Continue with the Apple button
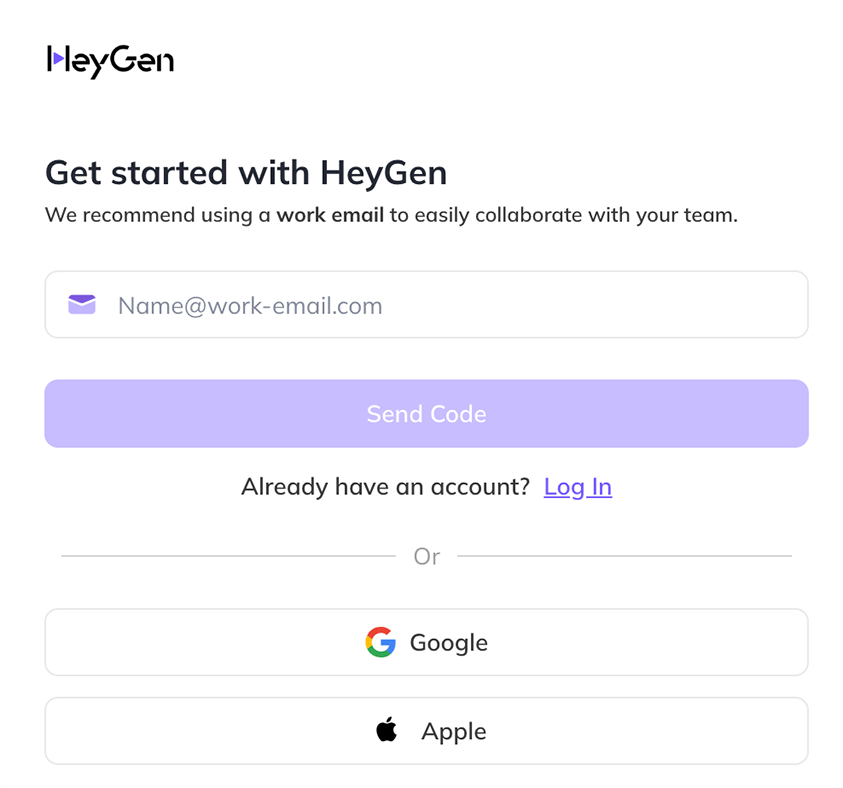Image resolution: width=843 pixels, height=788 pixels. 426,730
